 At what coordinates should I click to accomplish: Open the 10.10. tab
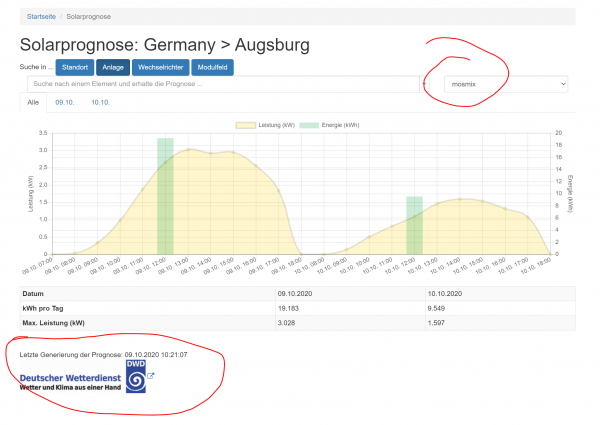click(100, 103)
